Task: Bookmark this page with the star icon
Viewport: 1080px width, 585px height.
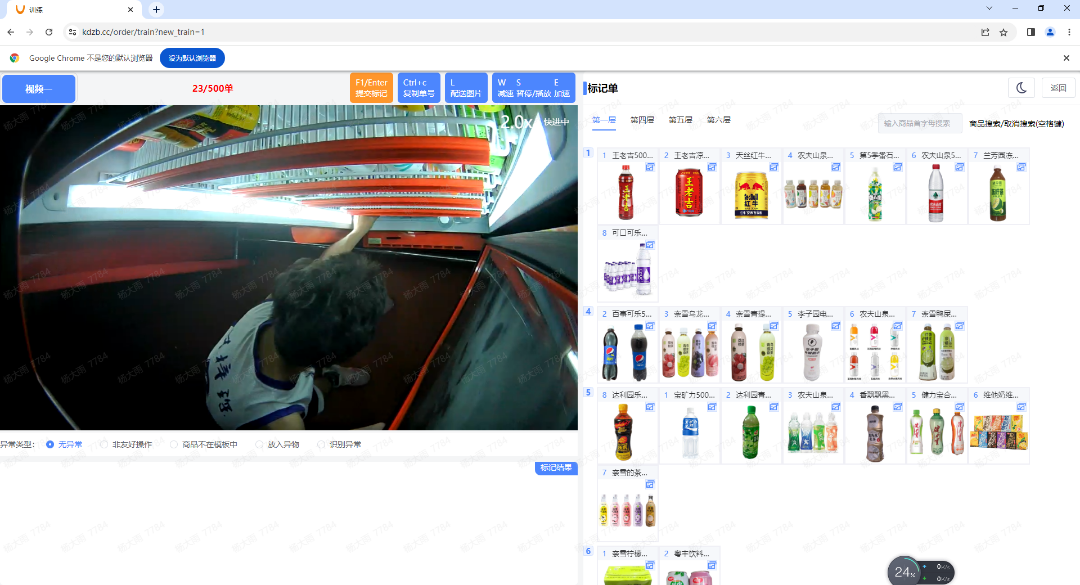Action: [1003, 32]
